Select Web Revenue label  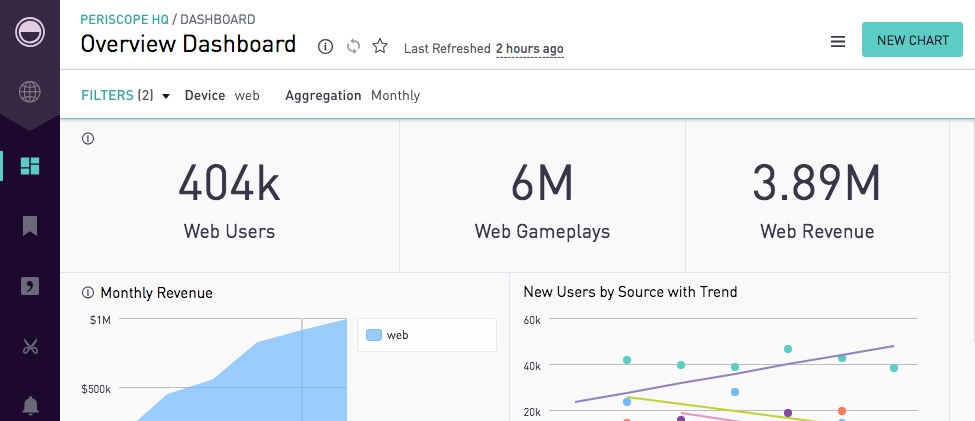coord(817,231)
